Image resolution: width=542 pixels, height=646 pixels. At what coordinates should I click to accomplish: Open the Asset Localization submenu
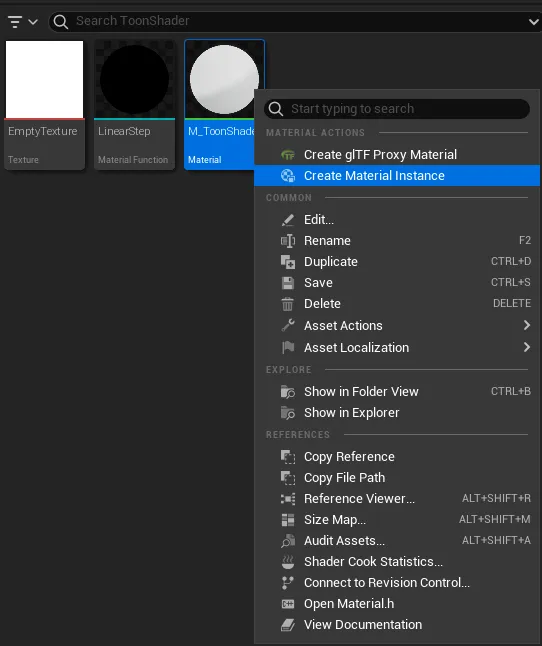(397, 347)
